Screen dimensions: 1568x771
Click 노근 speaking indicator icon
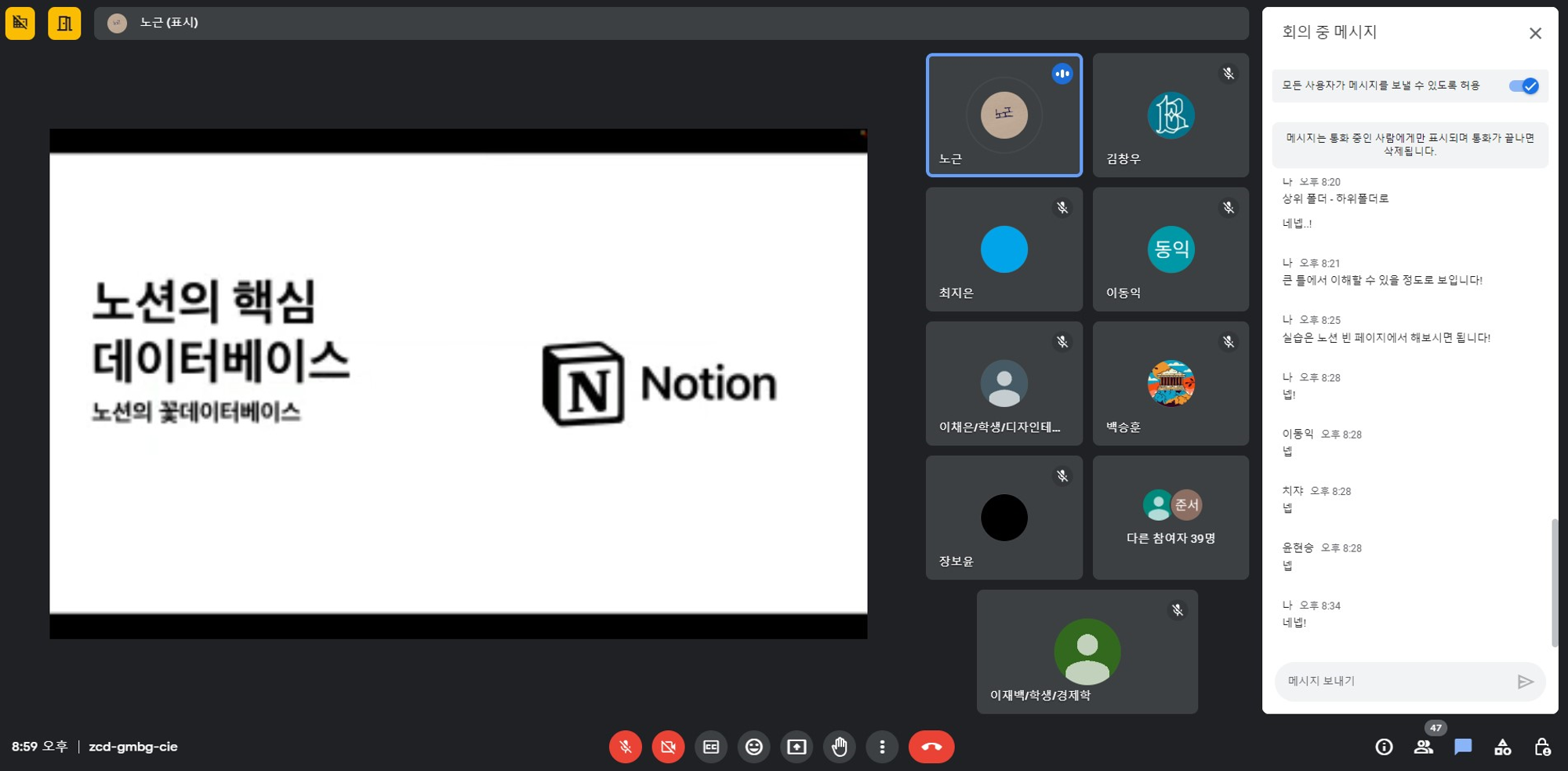(1062, 74)
